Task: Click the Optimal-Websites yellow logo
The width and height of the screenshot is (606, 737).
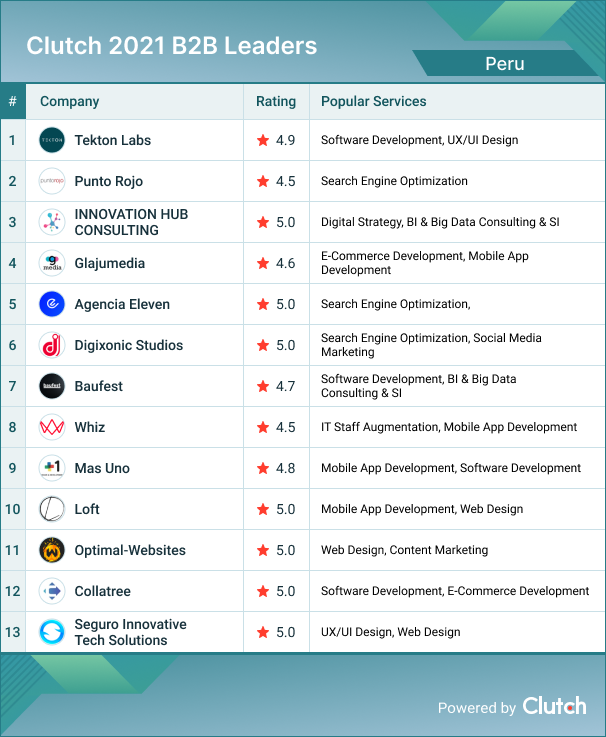Action: (x=52, y=550)
